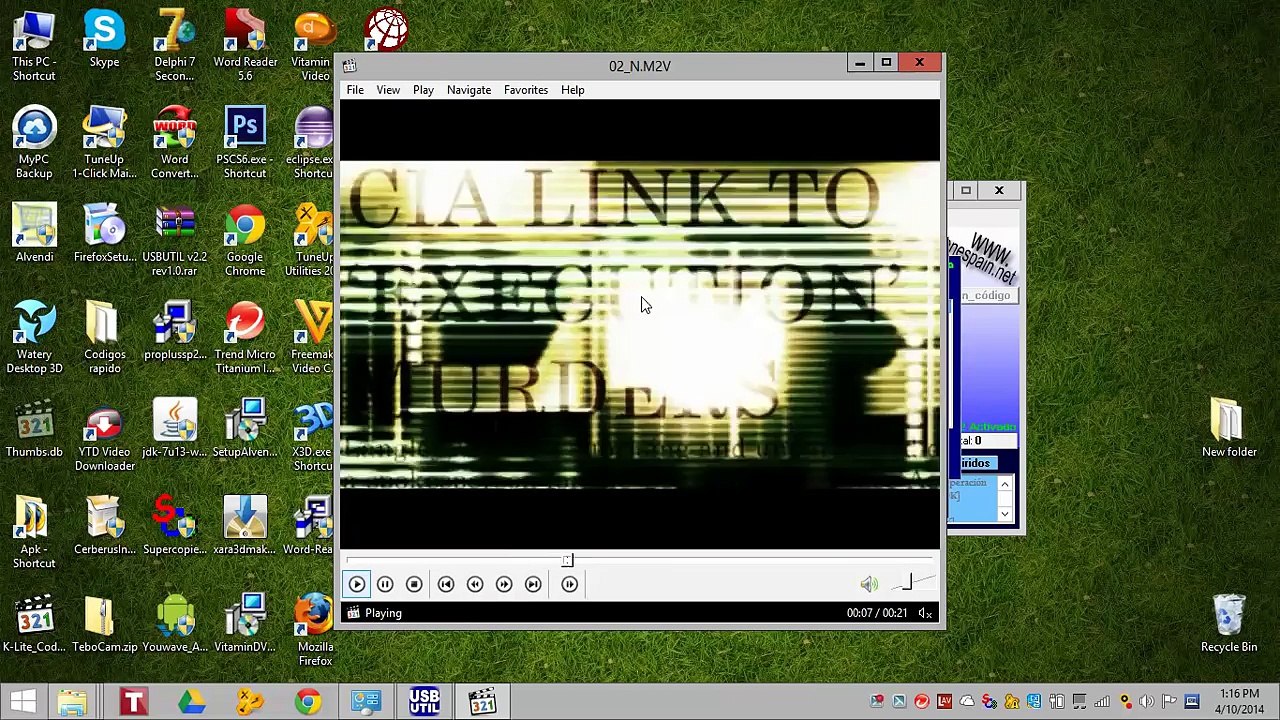Select the Watery Desktop 3D icon
This screenshot has width=1280, height=720.
click(34, 338)
